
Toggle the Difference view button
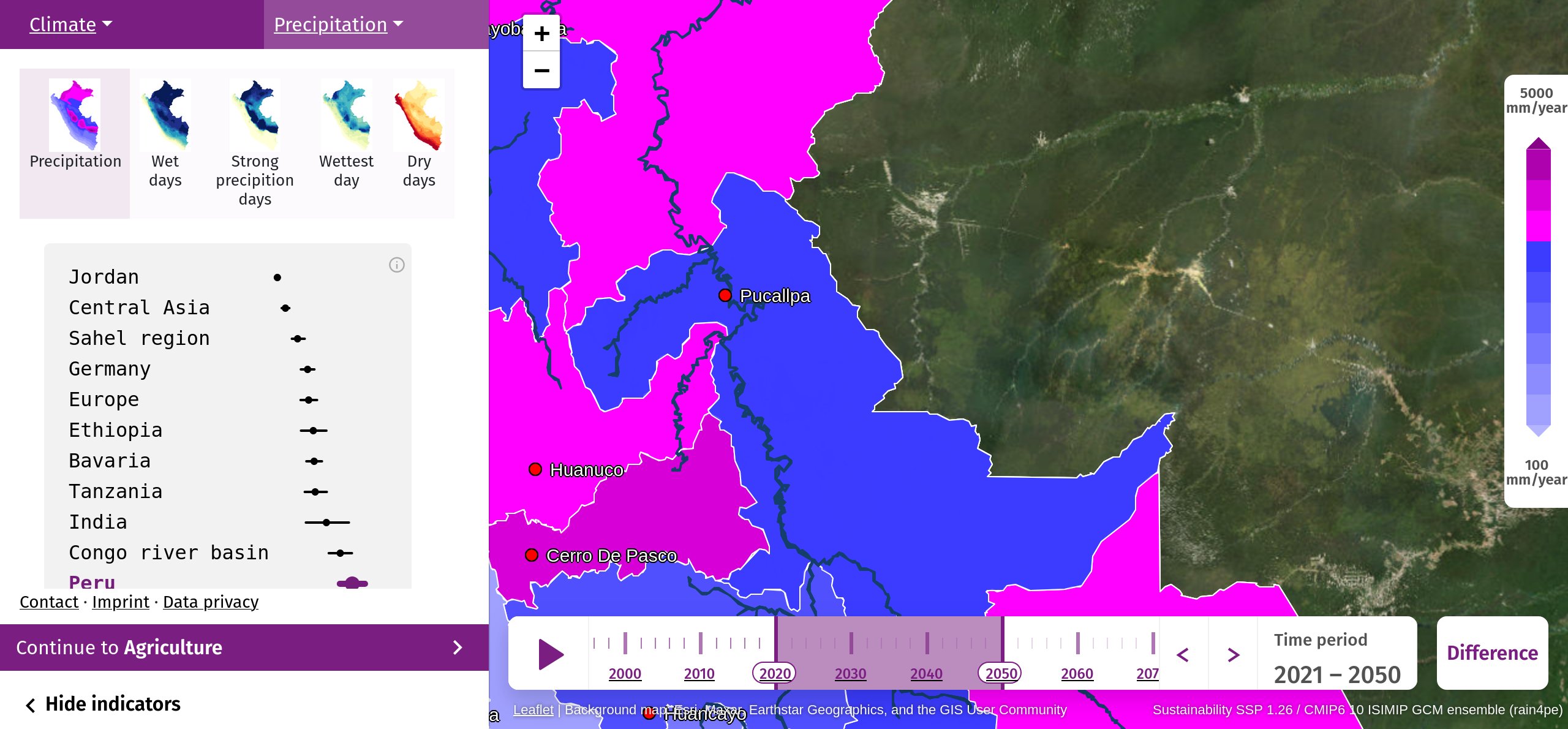1492,653
